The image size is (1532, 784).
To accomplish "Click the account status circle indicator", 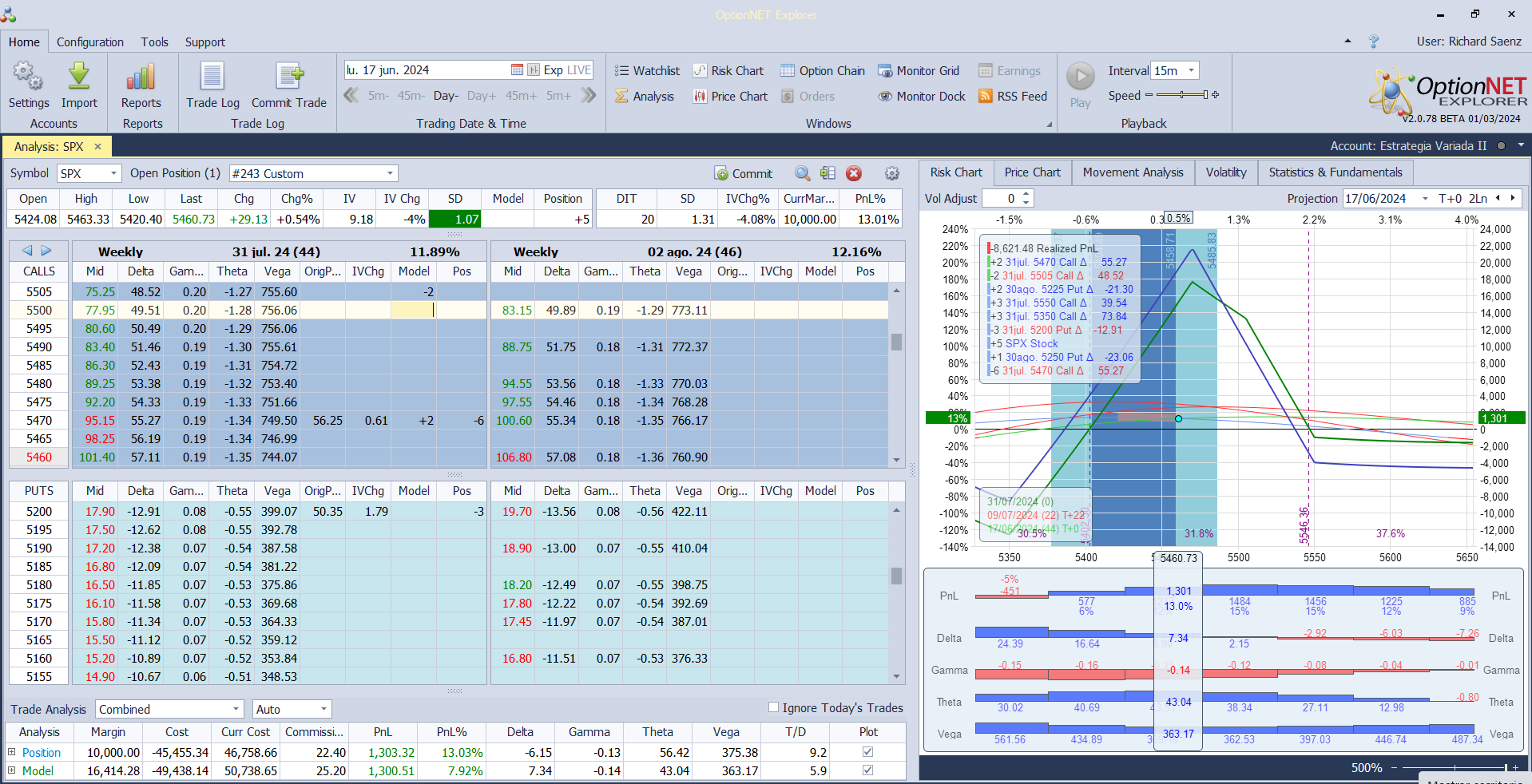I will click(x=1501, y=146).
